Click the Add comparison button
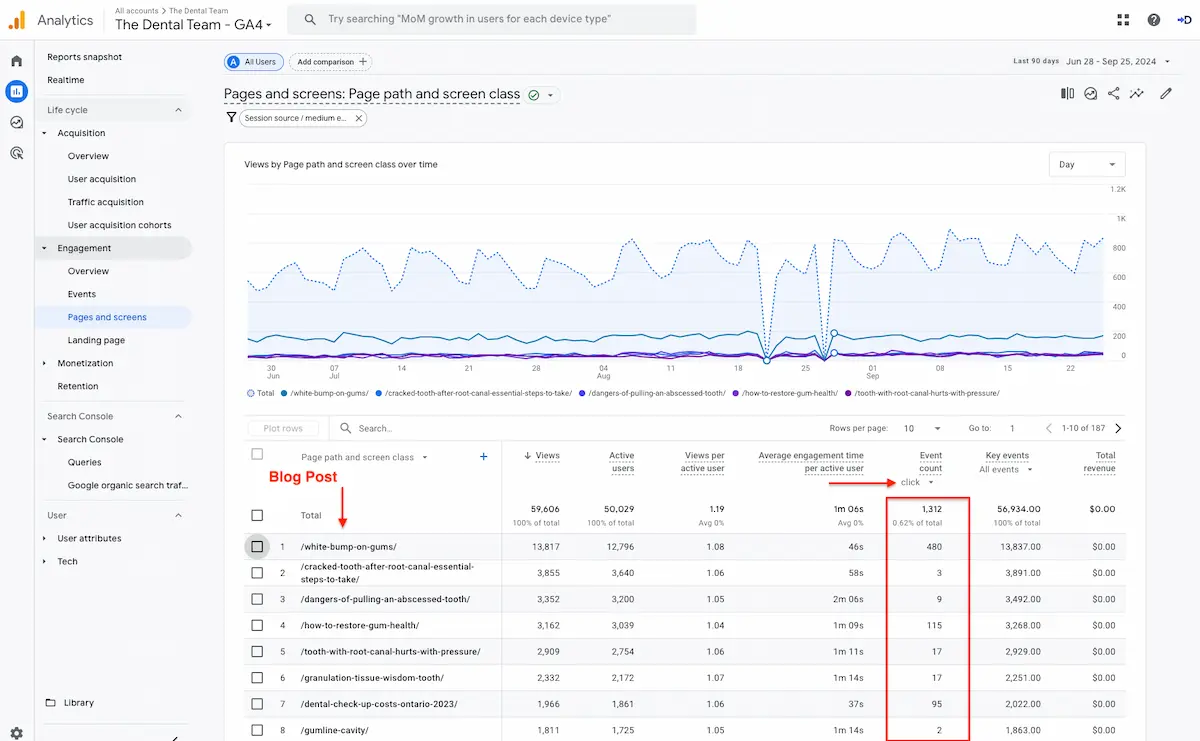This screenshot has height=741, width=1200. [x=330, y=61]
